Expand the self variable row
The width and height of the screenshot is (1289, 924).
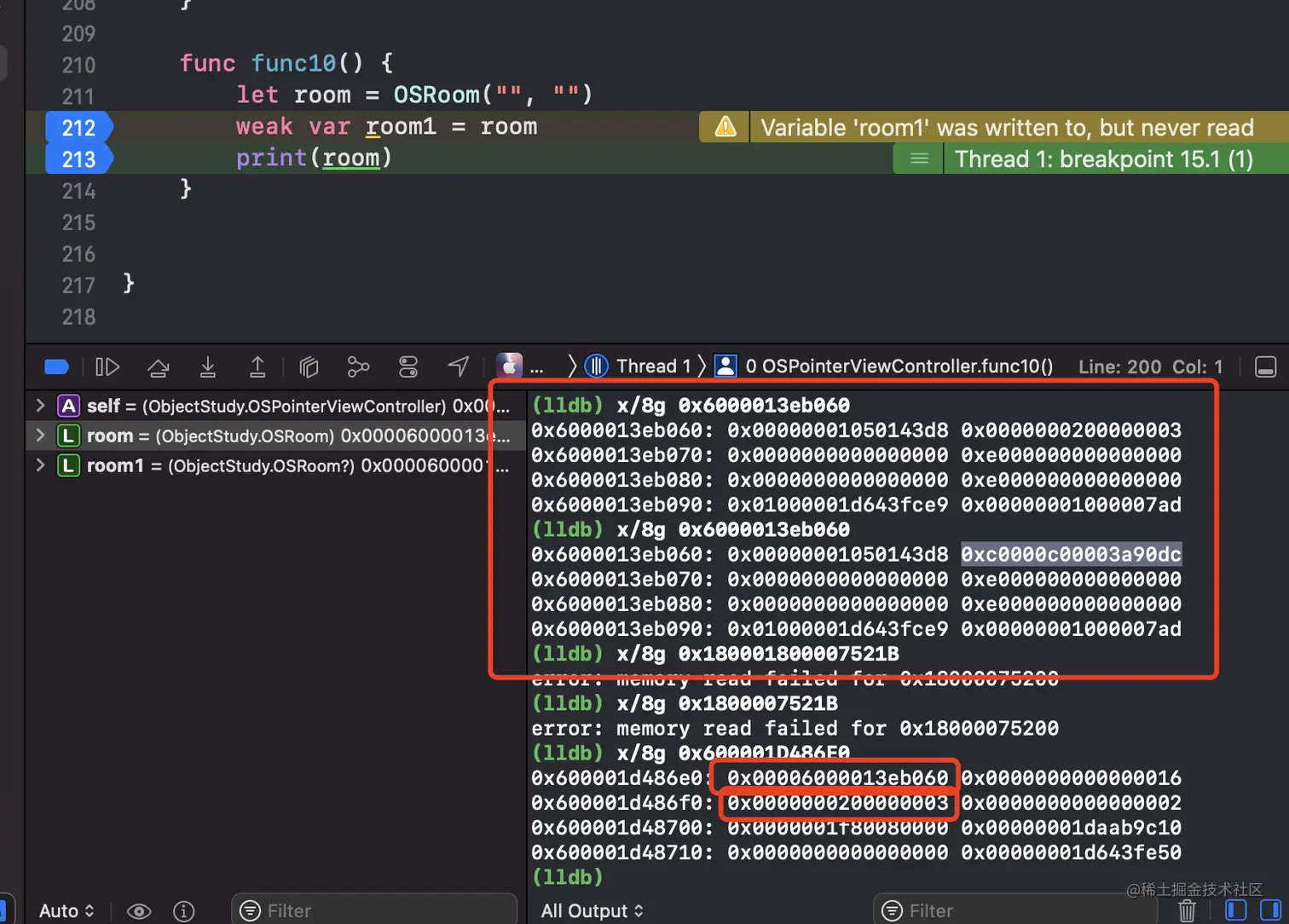pos(39,406)
